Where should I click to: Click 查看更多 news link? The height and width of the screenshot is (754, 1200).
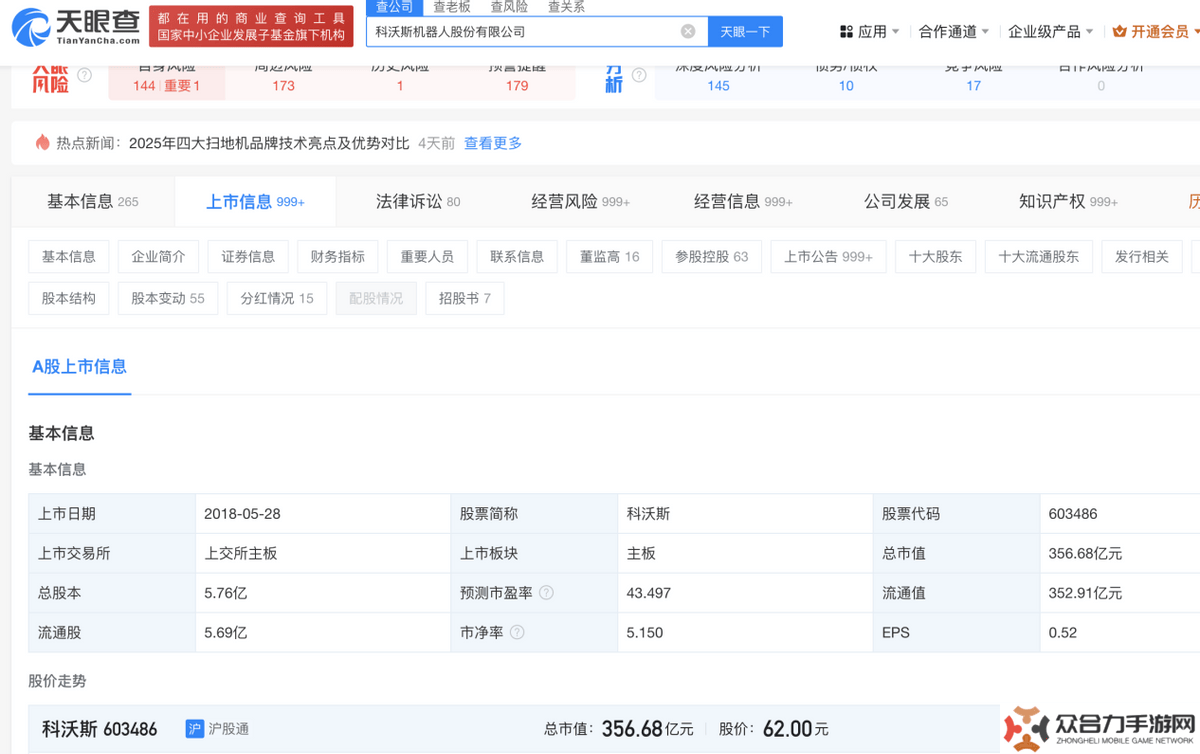[493, 143]
